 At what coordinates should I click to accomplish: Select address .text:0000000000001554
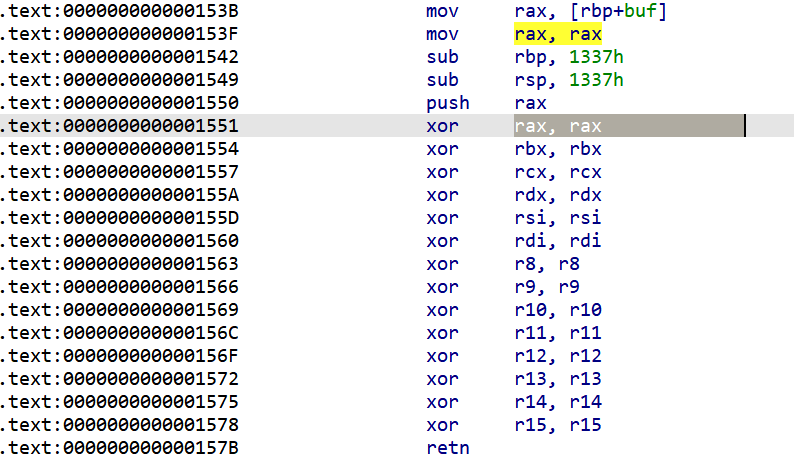click(x=119, y=149)
